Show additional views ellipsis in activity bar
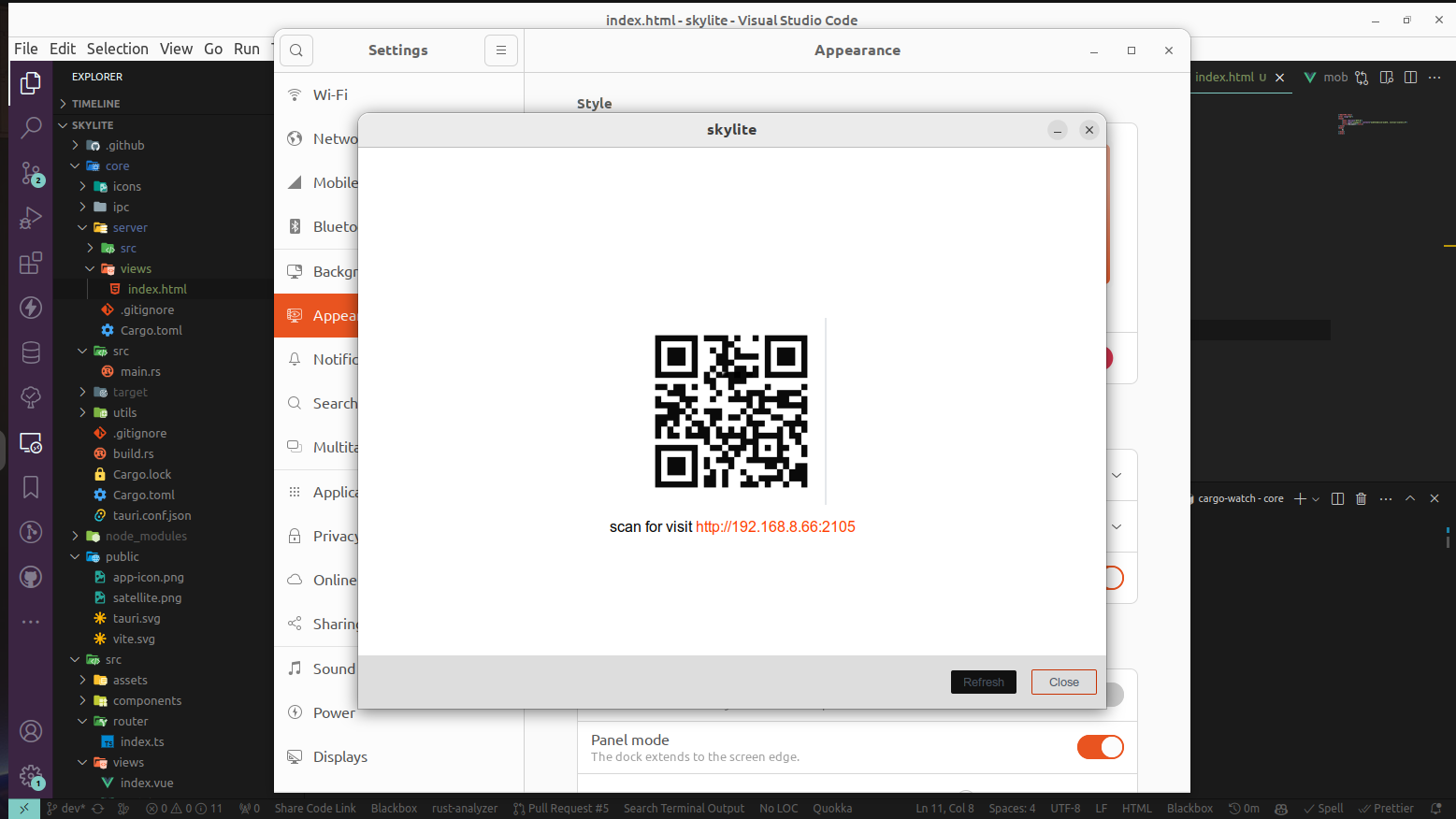The height and width of the screenshot is (819, 1456). tap(31, 622)
